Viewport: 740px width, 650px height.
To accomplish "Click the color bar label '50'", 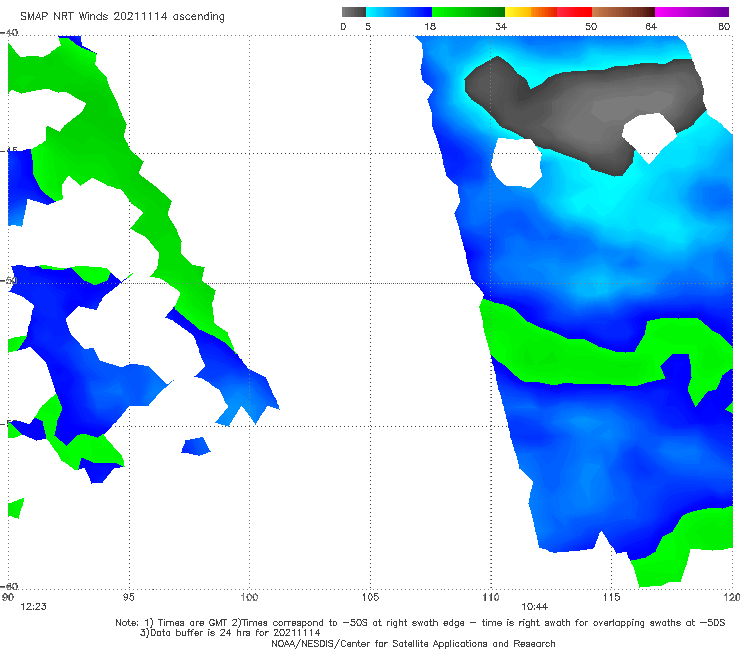I will tap(591, 27).
